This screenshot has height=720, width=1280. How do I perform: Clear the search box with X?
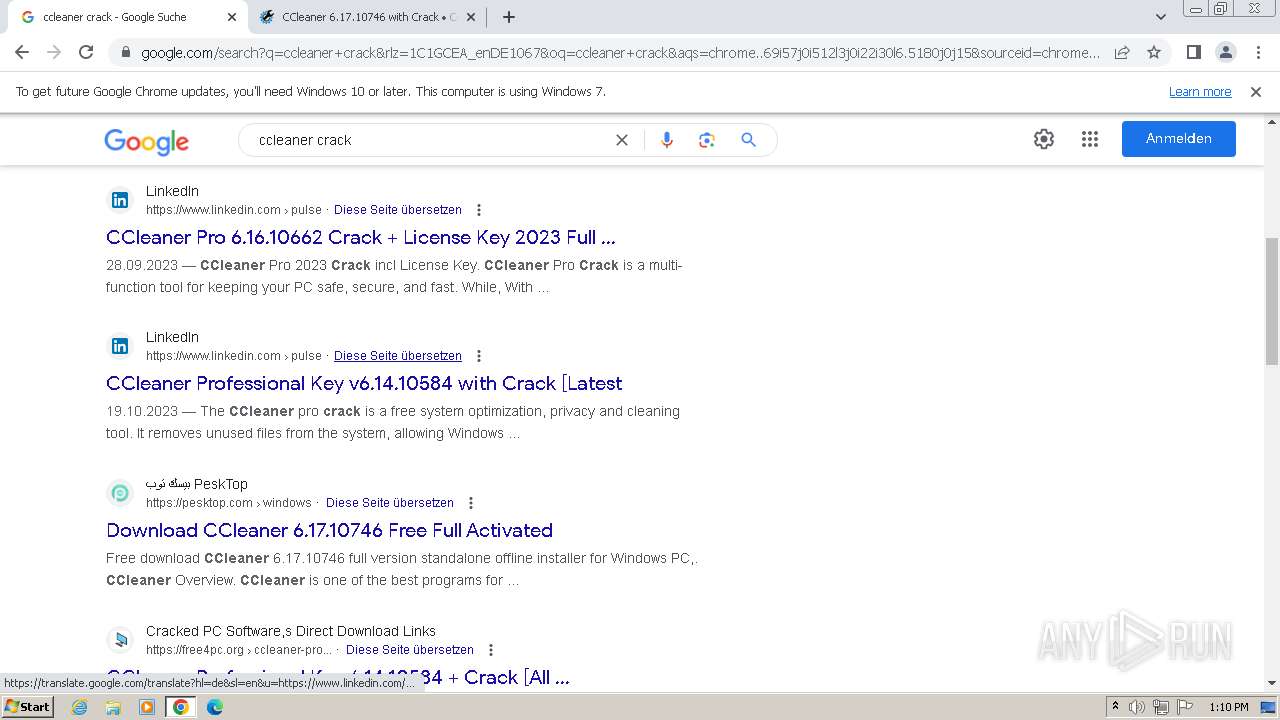coord(622,140)
